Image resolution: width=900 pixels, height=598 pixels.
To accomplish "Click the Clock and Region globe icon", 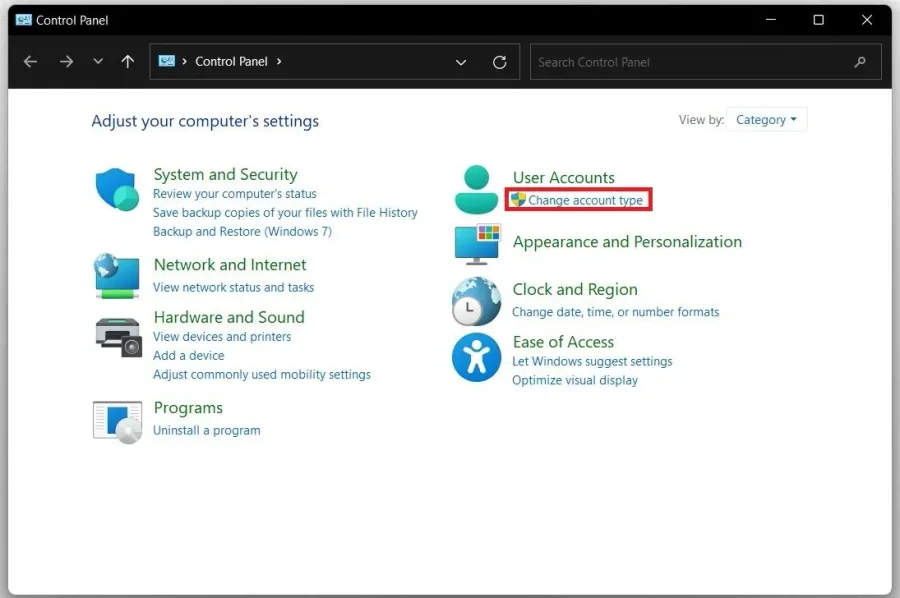I will (476, 301).
